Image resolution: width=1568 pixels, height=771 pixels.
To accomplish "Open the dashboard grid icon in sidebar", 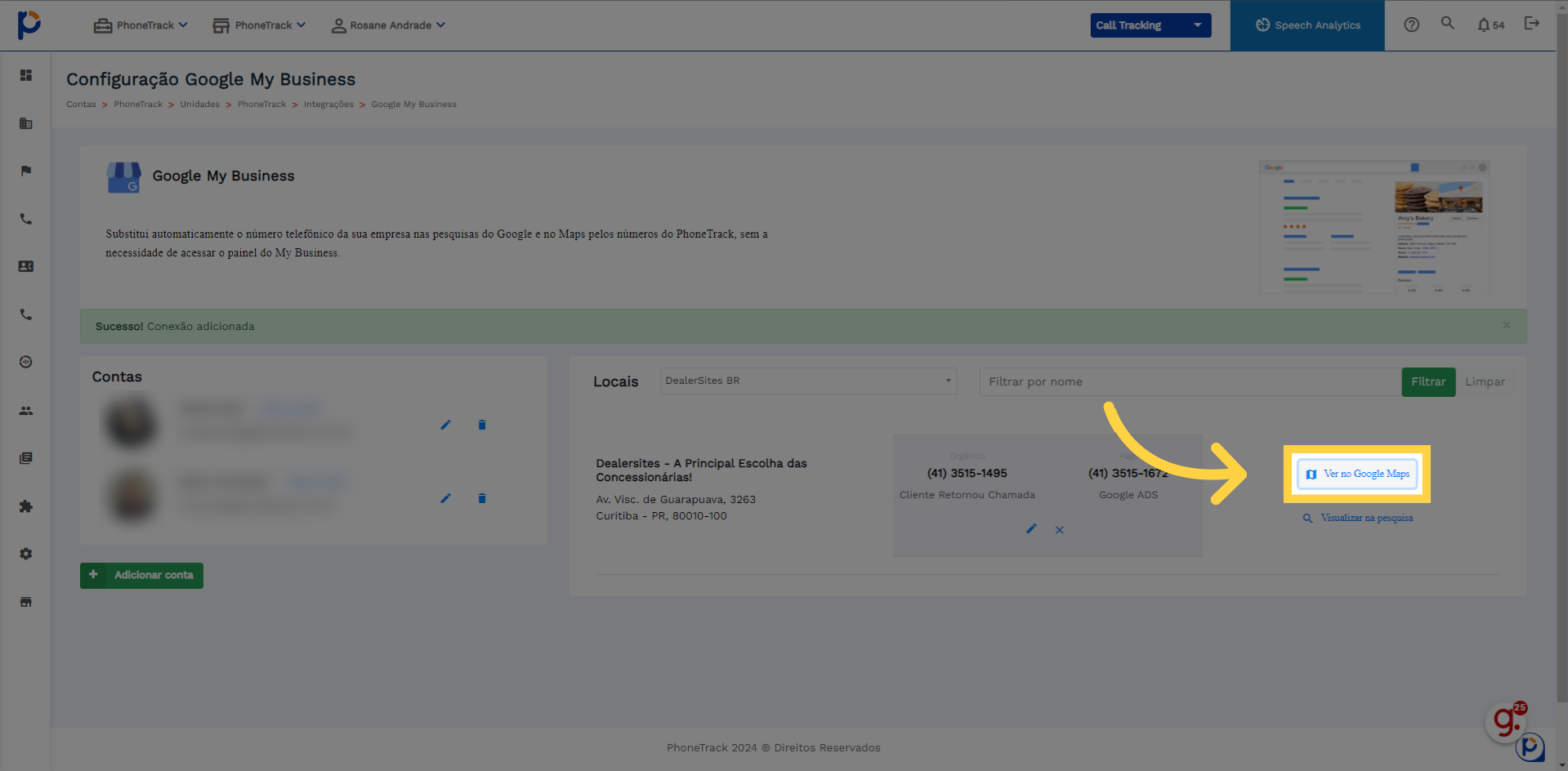I will 26,75.
